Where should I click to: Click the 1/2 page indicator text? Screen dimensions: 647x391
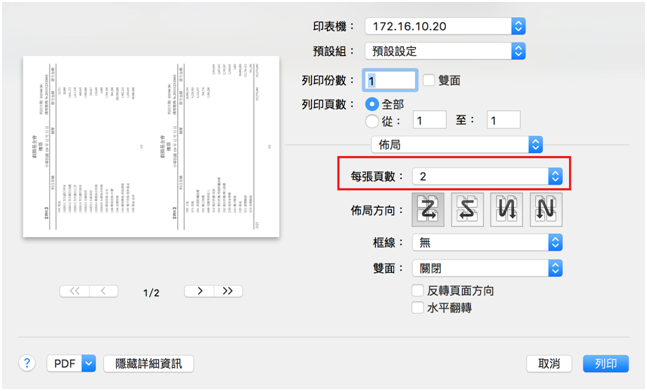coord(151,292)
